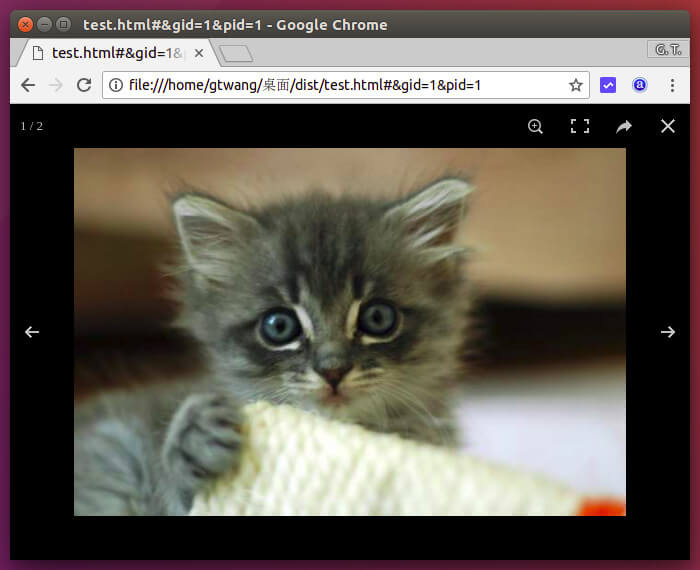This screenshot has height=570, width=700.
Task: Close the photo gallery viewer
Action: click(x=668, y=126)
